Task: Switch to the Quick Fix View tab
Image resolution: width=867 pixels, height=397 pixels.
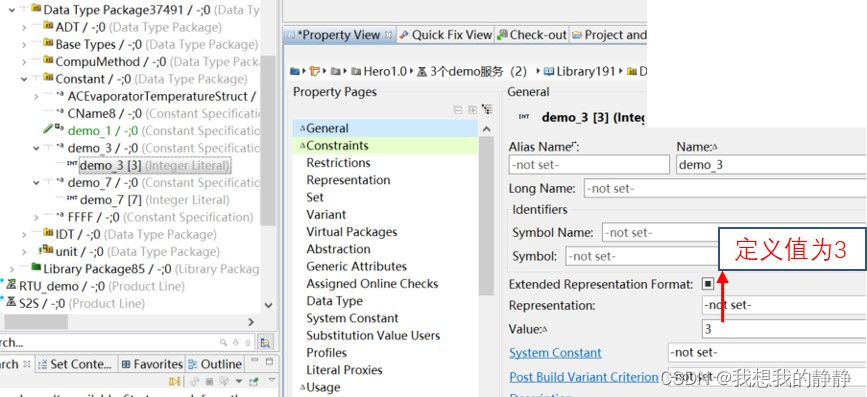Action: [x=446, y=35]
